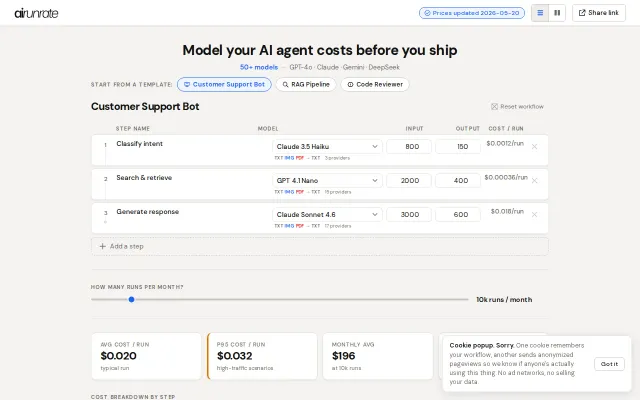
Task: Click the chat icon in Customer Support Bot chip
Action: click(187, 84)
